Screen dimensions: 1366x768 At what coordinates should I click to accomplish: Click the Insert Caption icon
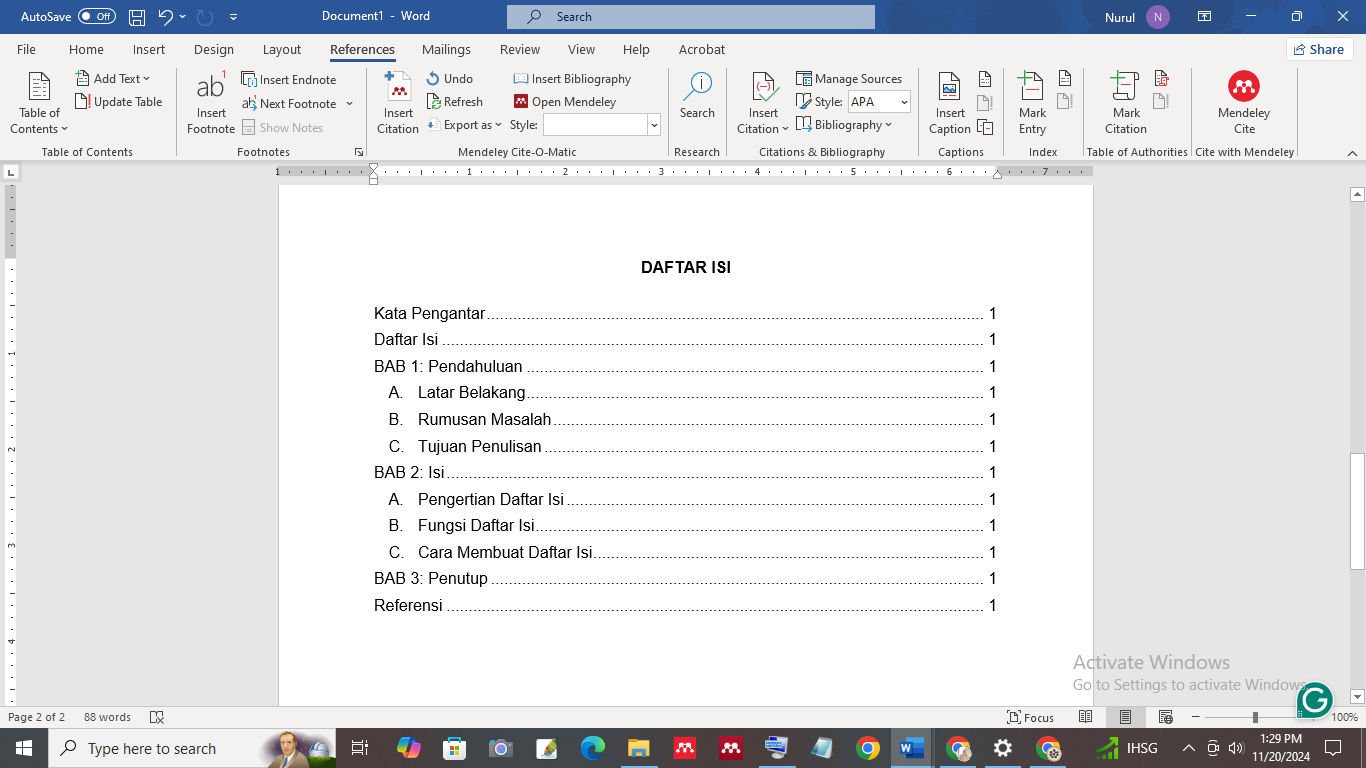[x=950, y=103]
